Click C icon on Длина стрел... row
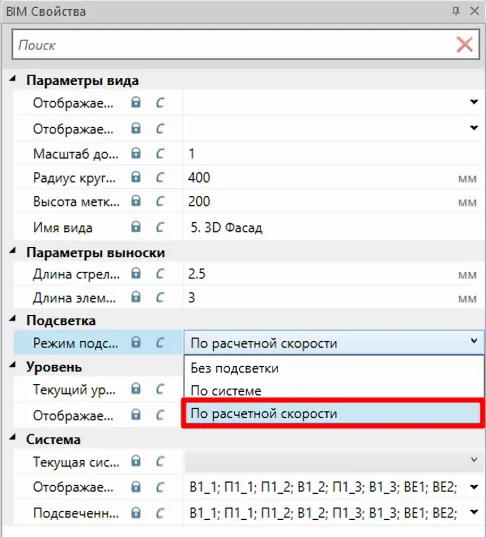 click(x=160, y=274)
